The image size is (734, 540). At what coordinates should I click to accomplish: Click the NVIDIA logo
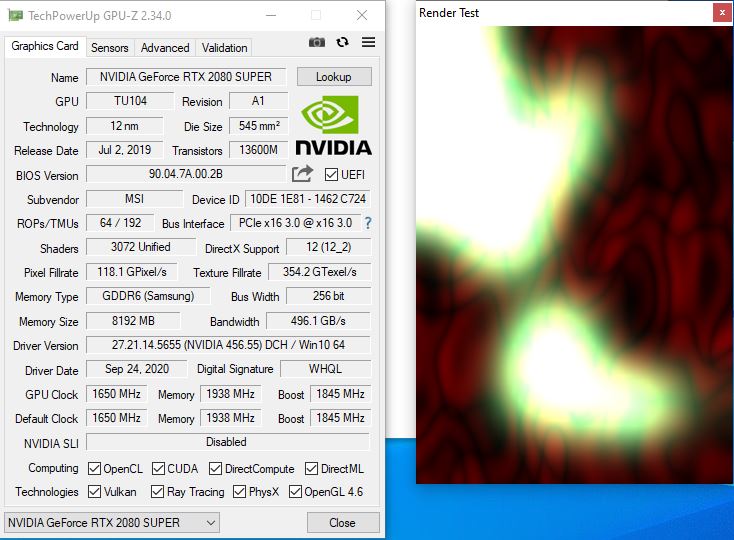pyautogui.click(x=333, y=125)
